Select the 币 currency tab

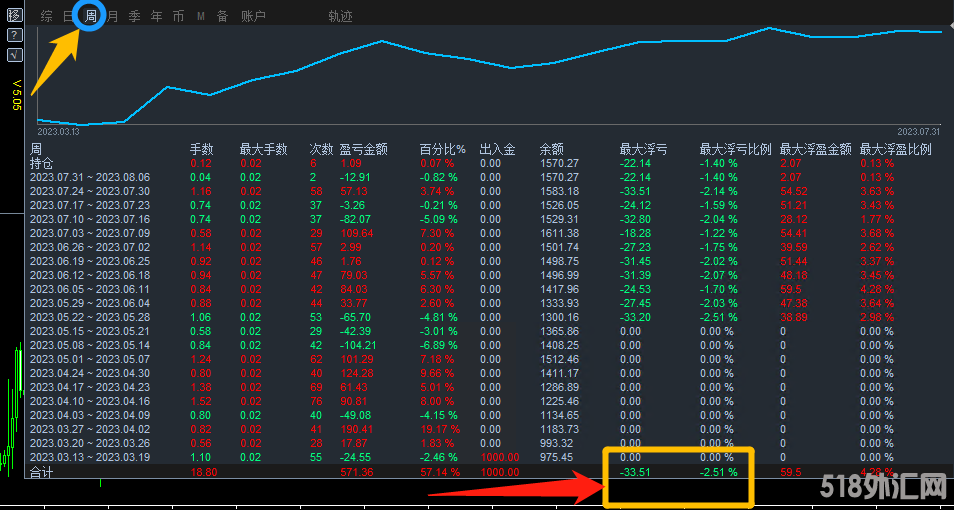point(178,16)
